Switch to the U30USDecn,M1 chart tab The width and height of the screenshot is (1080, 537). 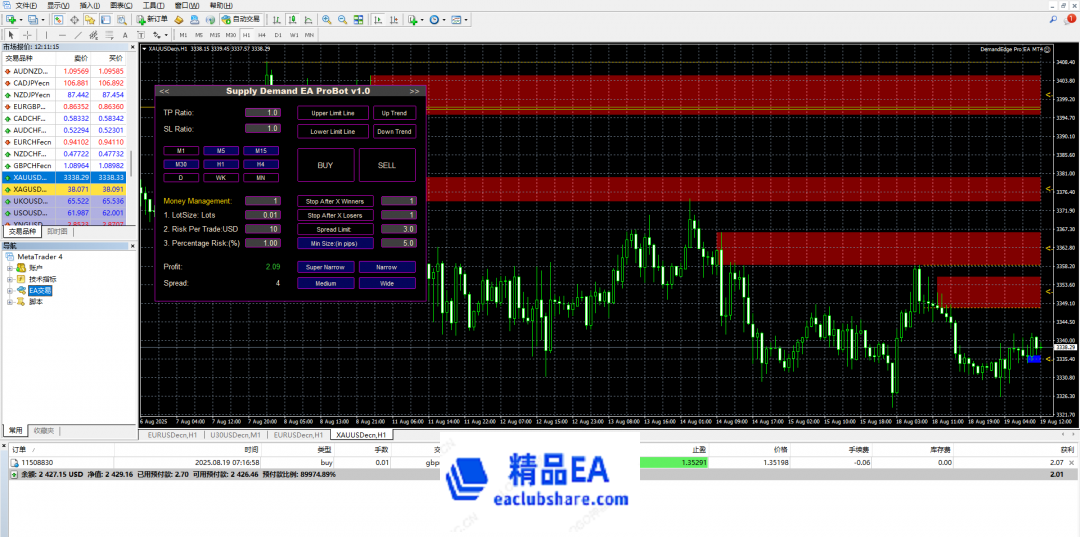coord(234,436)
